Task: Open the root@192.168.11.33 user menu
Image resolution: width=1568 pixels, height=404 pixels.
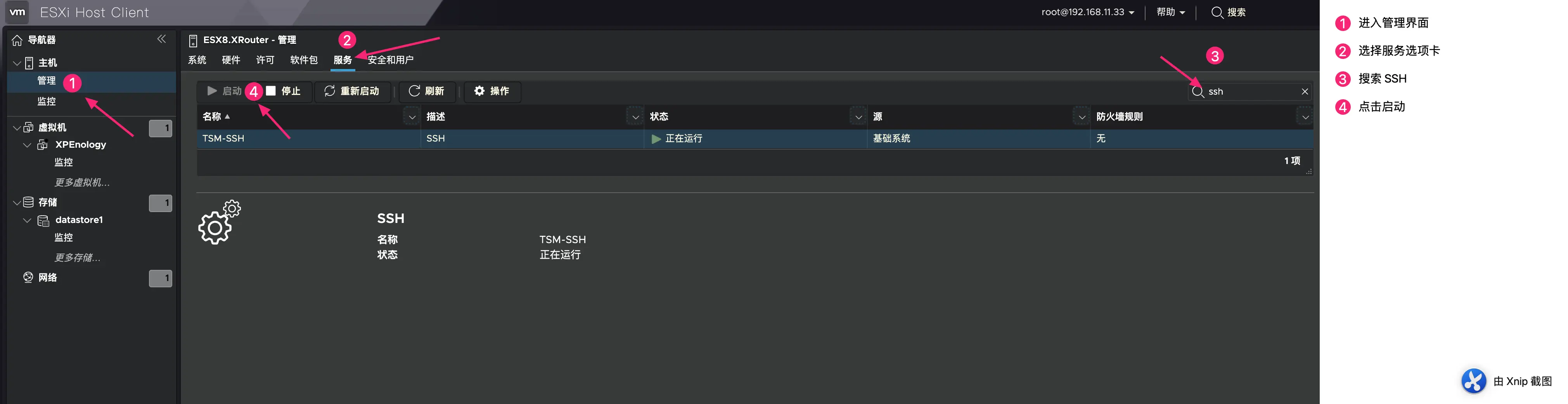Action: tap(1087, 12)
